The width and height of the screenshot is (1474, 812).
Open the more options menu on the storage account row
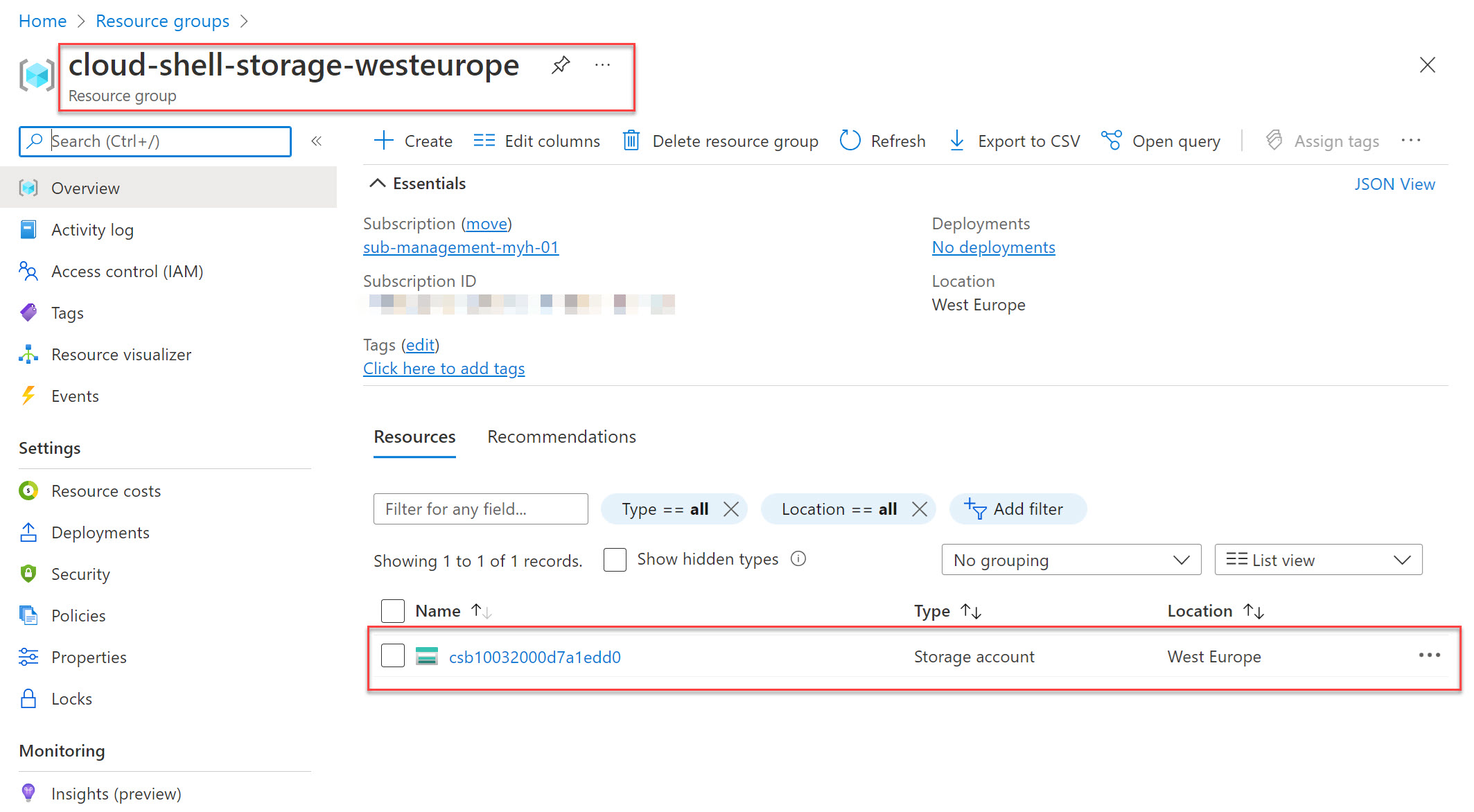1430,655
